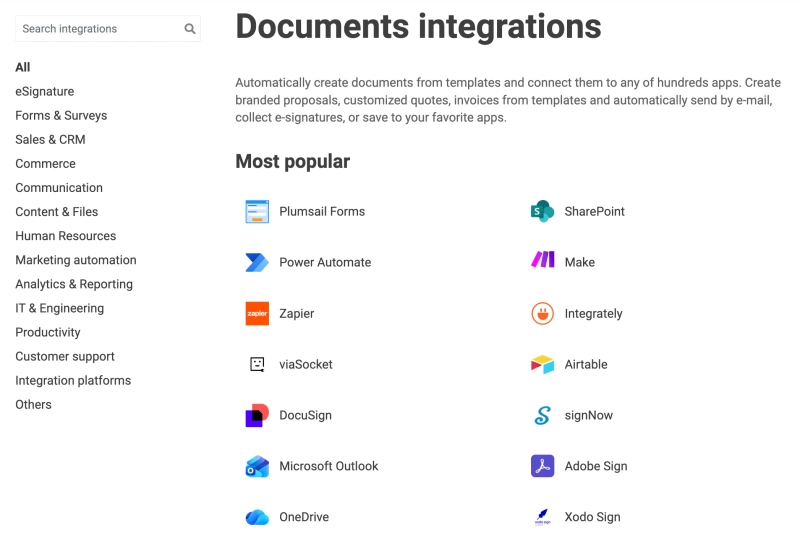Open the OneDrive integration link
Image resolution: width=800 pixels, height=543 pixels.
coord(304,517)
